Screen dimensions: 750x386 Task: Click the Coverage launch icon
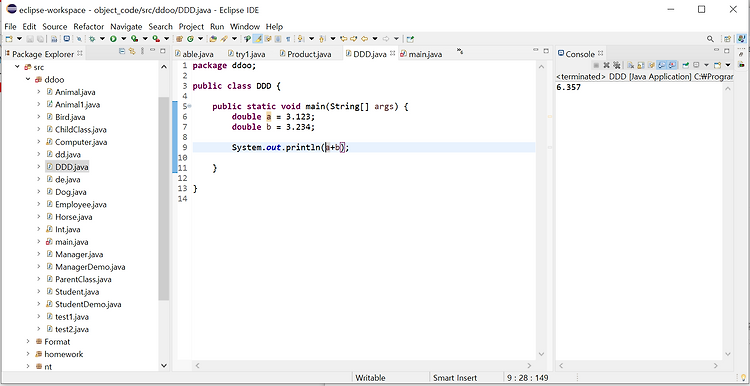coord(134,39)
